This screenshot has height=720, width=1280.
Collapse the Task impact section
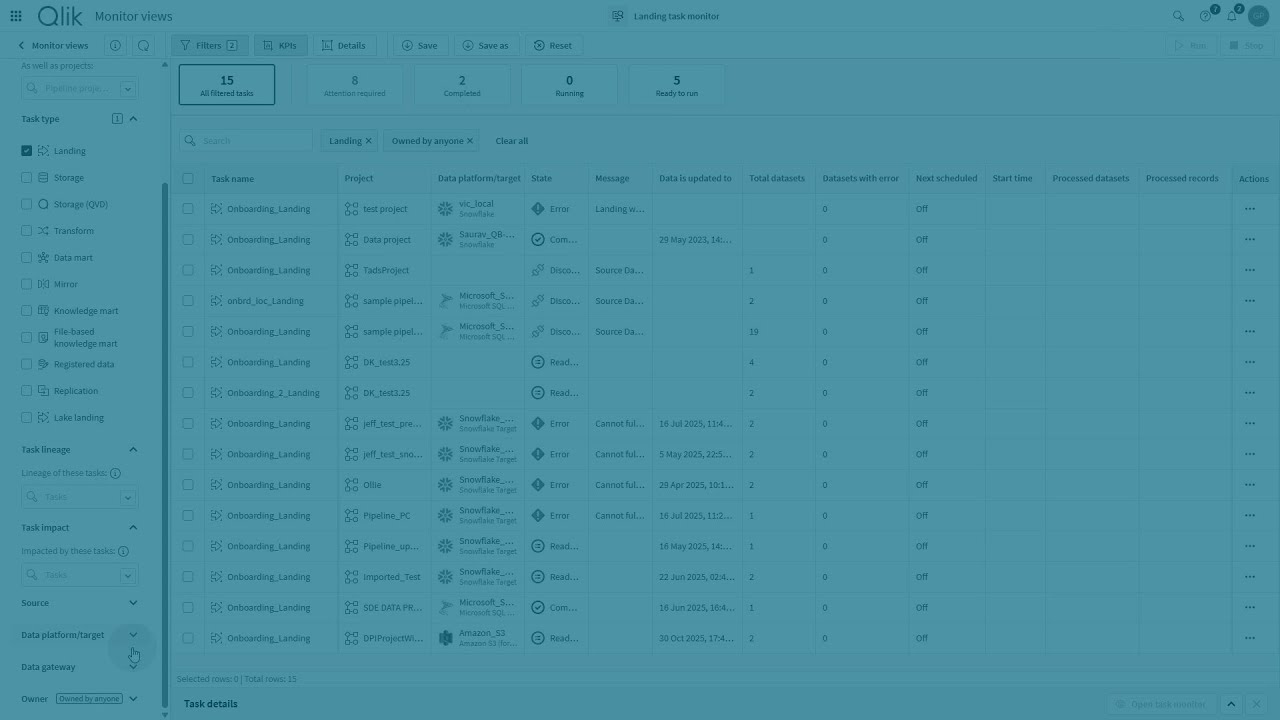[x=133, y=528]
